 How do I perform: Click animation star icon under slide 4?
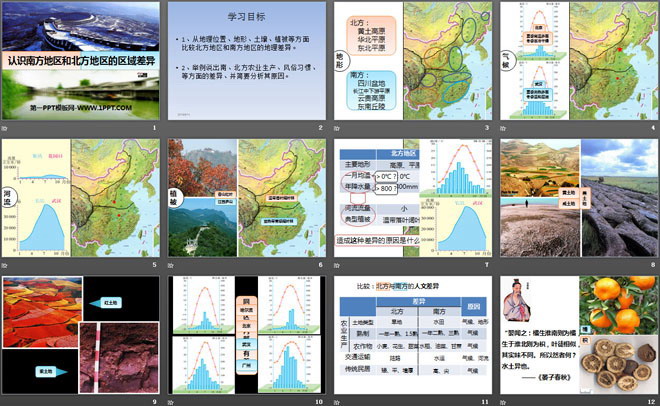503,128
